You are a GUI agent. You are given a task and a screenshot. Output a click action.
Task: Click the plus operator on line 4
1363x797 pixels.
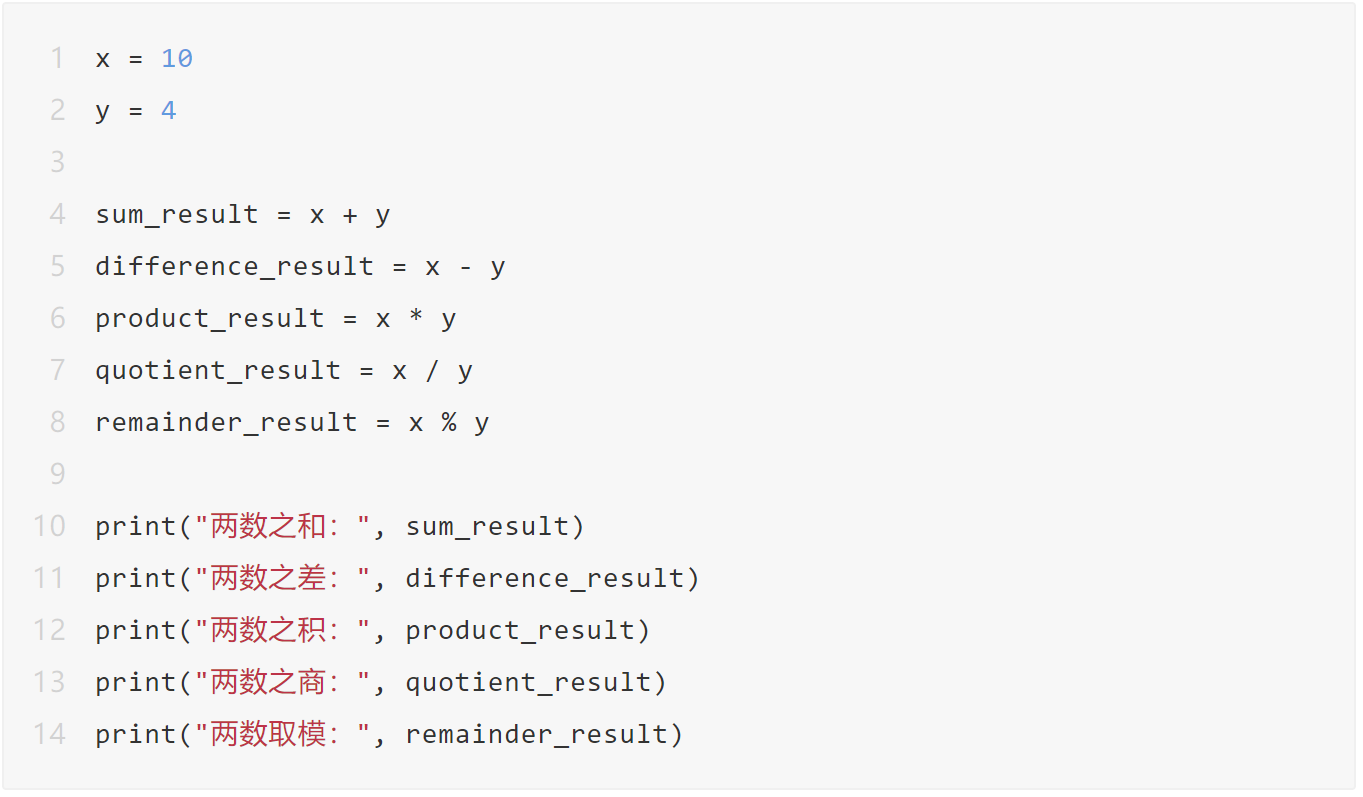[349, 215]
